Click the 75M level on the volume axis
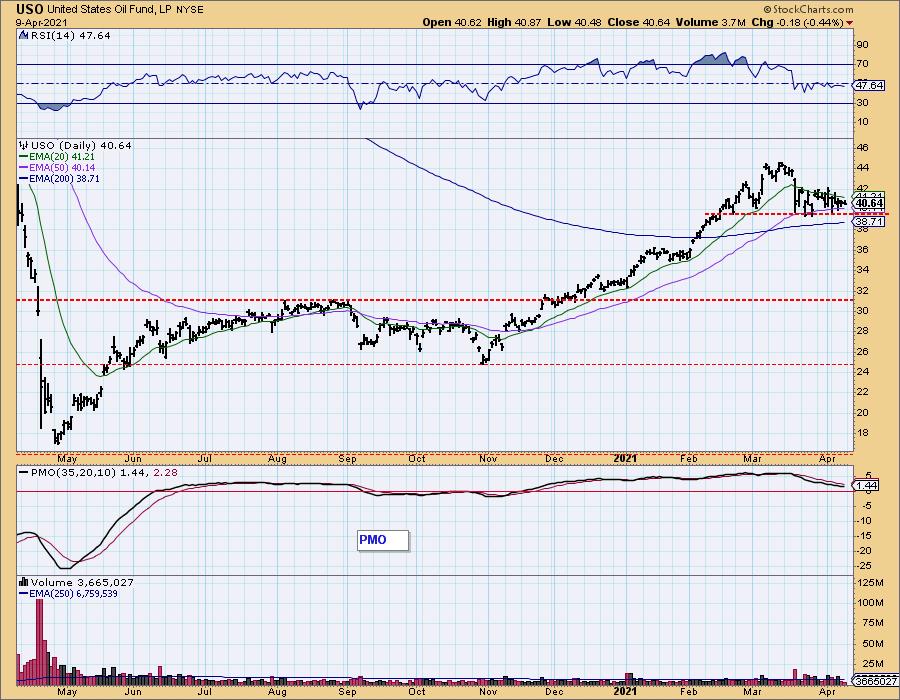The height and width of the screenshot is (700, 900). (871, 623)
